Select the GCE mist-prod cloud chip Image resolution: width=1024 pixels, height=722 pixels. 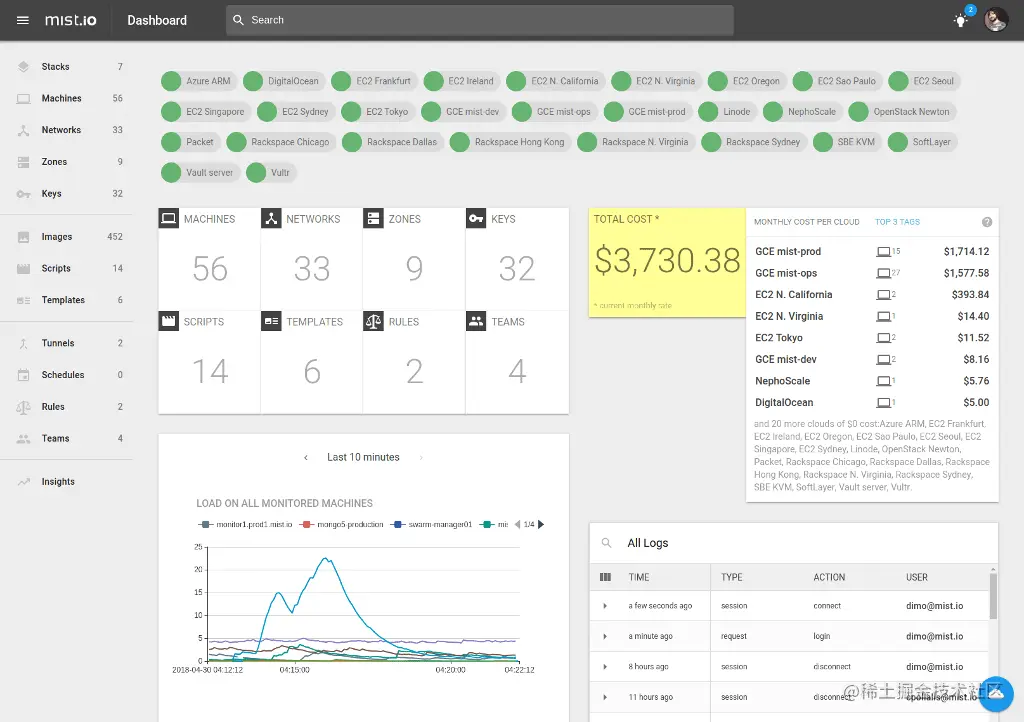click(x=647, y=112)
